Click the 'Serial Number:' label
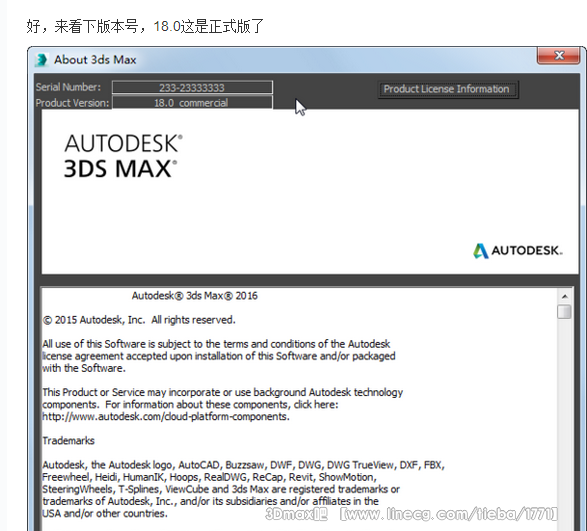The image size is (587, 531). coord(68,87)
